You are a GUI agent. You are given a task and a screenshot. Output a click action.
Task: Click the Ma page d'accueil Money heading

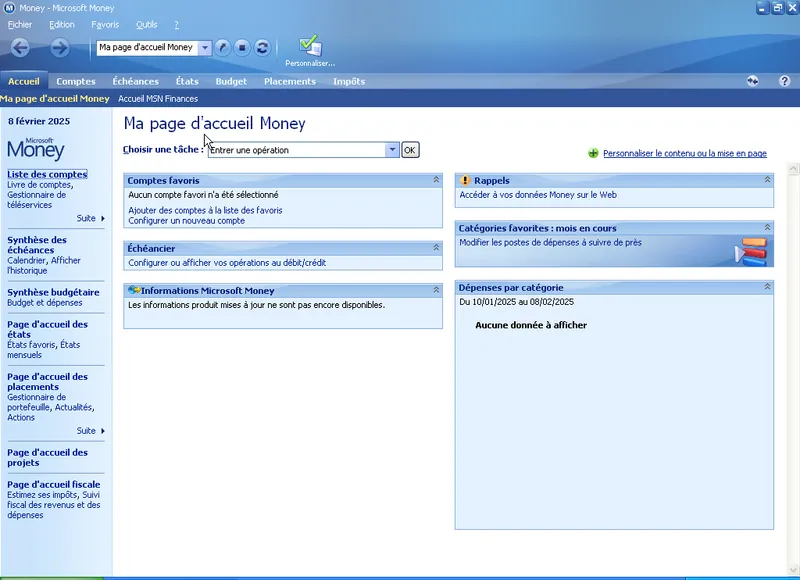click(x=215, y=123)
